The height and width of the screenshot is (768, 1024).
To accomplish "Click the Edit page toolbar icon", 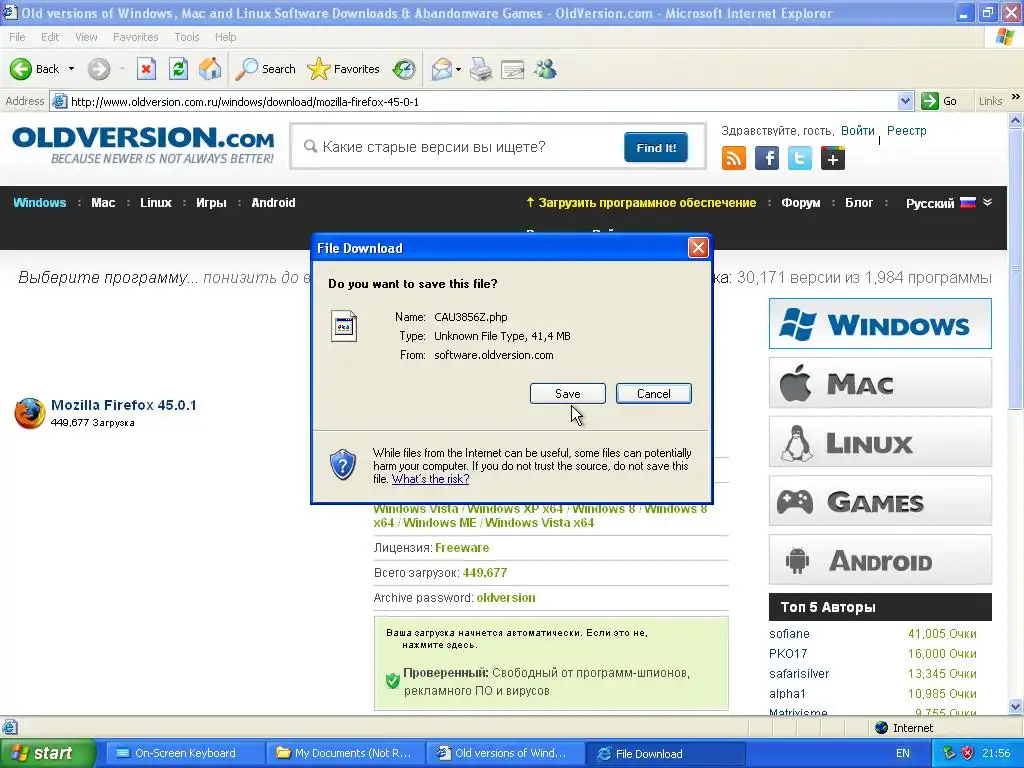I will coord(513,69).
